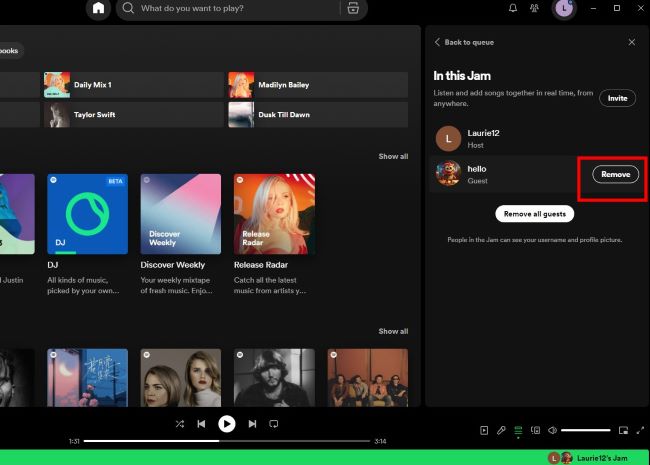Image resolution: width=650 pixels, height=465 pixels.
Task: Remove the guest hello from Jam
Action: 615,174
